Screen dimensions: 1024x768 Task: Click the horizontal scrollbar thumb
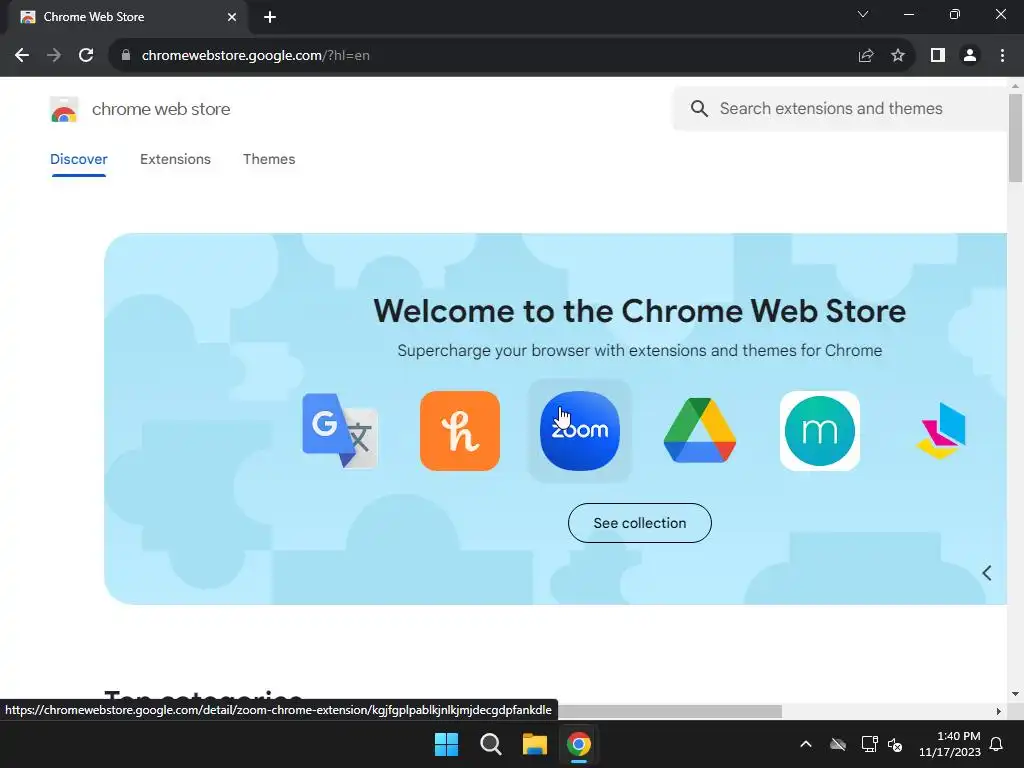pos(669,711)
